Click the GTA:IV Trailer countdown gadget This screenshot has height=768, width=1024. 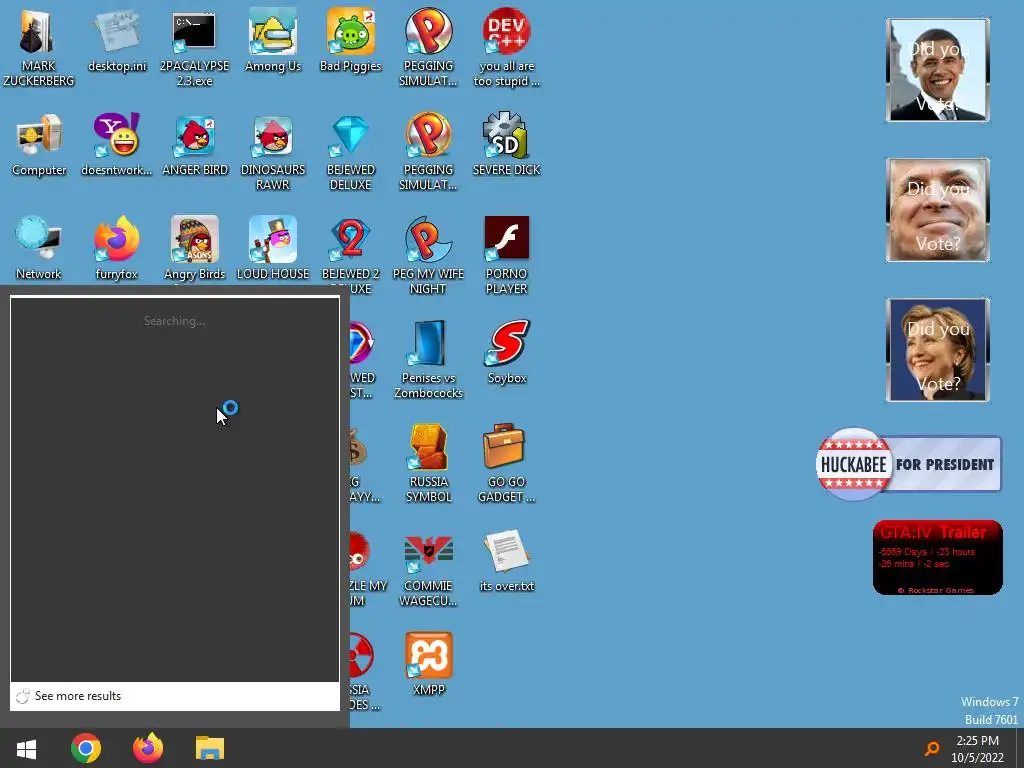[x=938, y=558]
